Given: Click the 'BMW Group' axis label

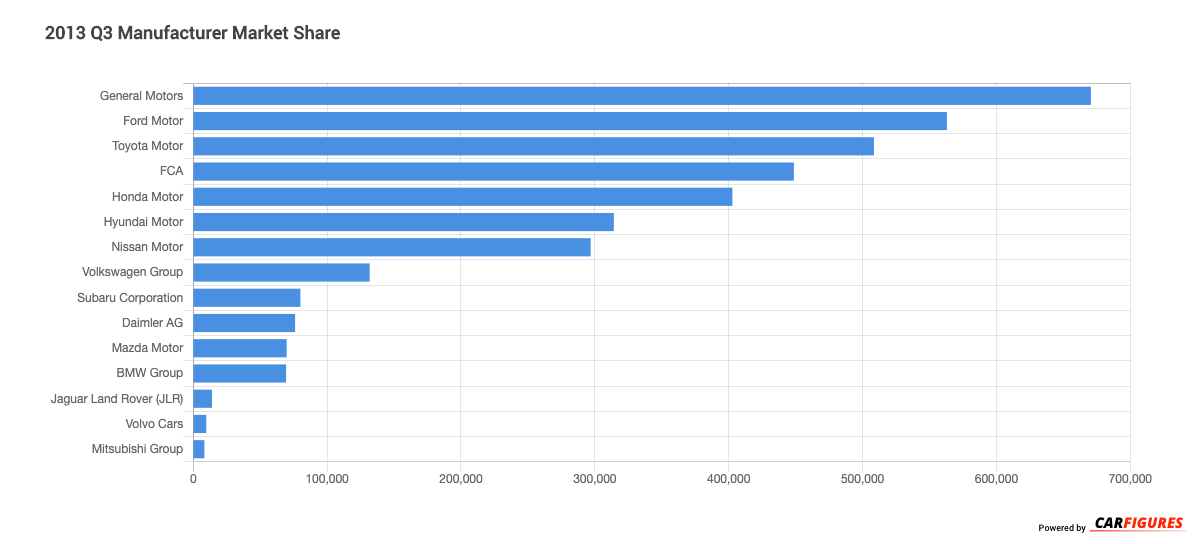Looking at the screenshot, I should pyautogui.click(x=150, y=373).
